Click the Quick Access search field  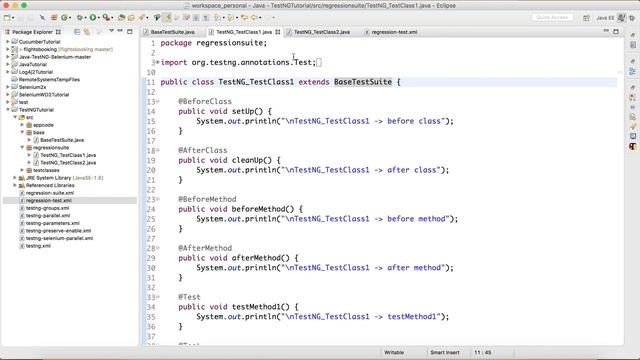(x=553, y=18)
